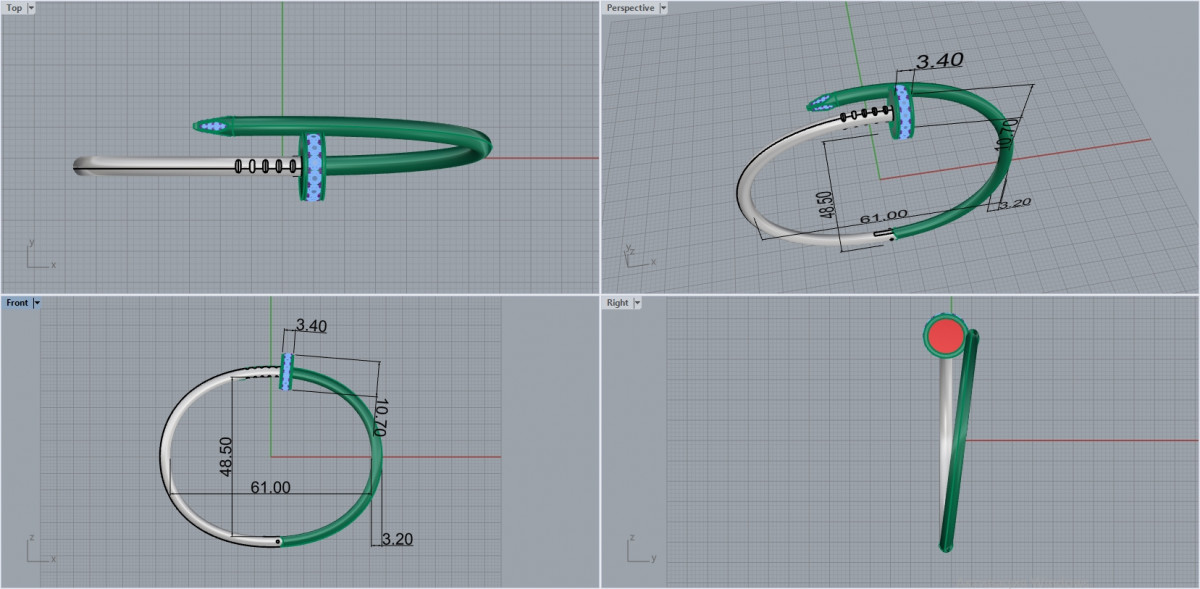This screenshot has height=589, width=1200.
Task: Click the Perspective viewport title
Action: (x=630, y=8)
